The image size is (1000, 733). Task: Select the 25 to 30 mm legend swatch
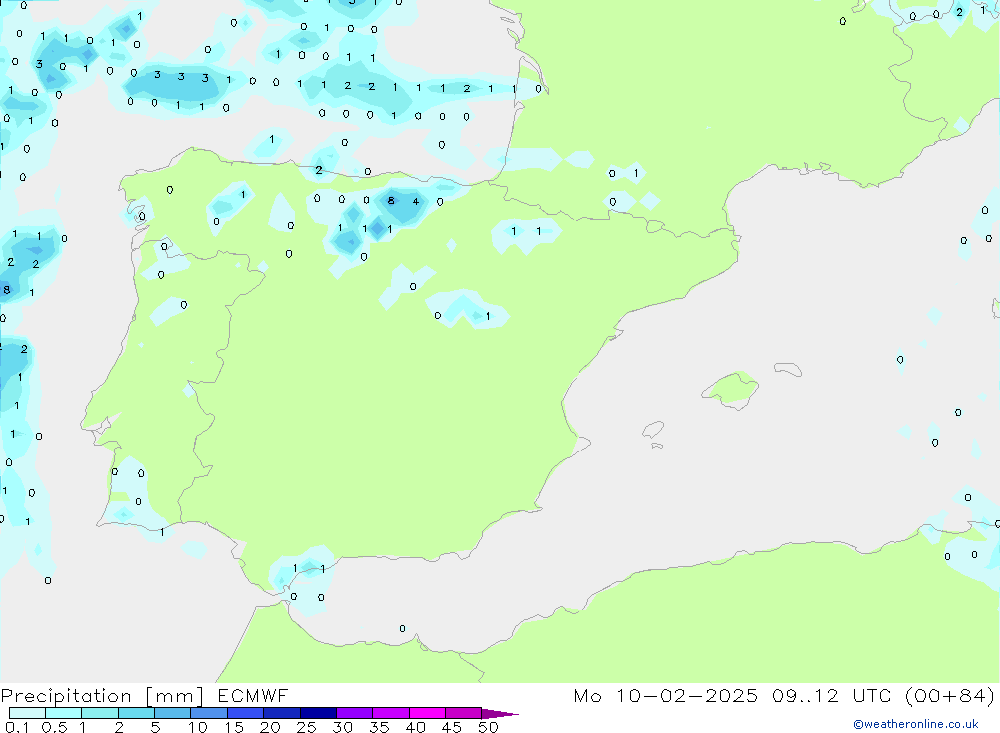(318, 713)
